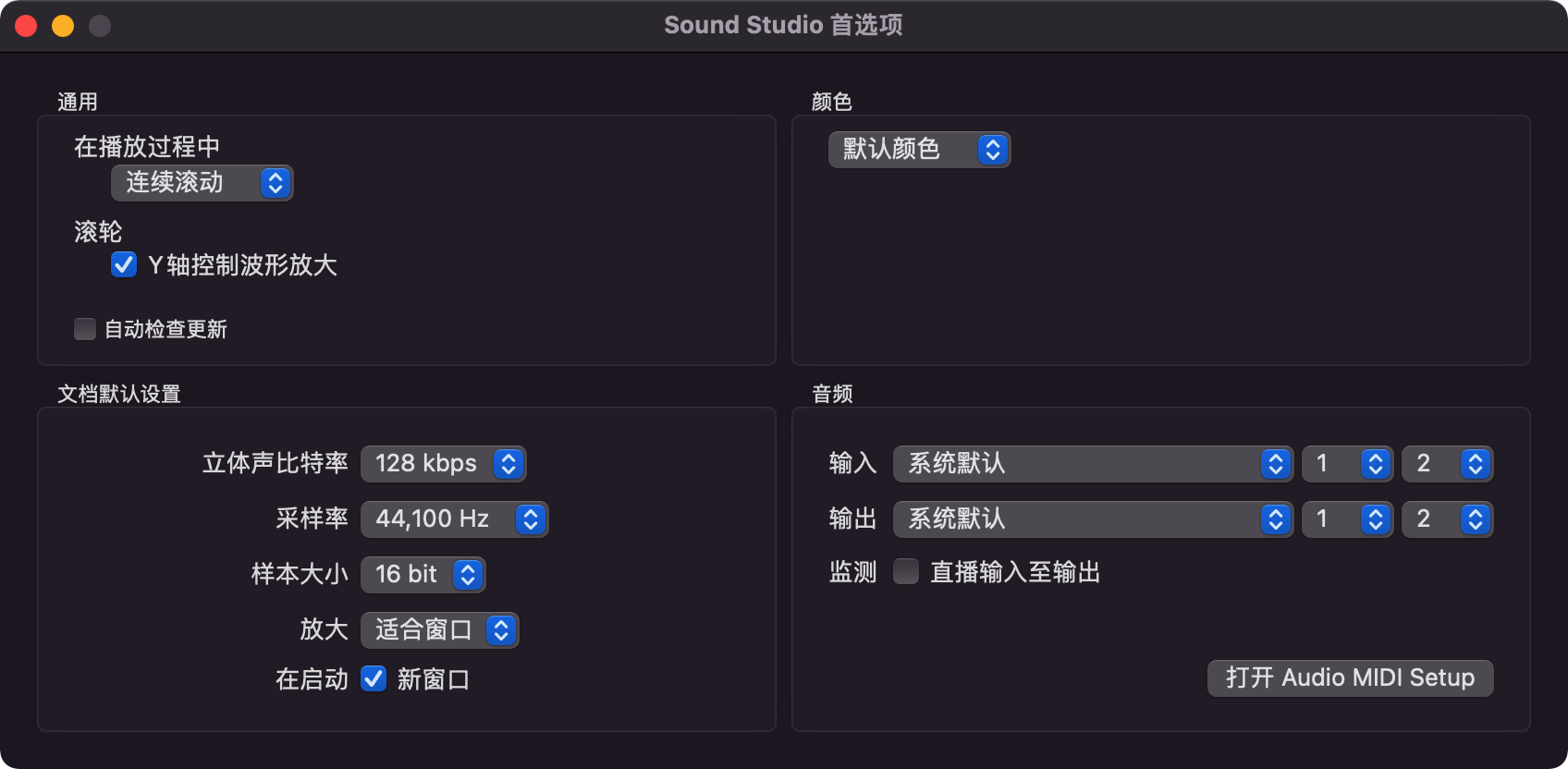
Task: Open the 放大 适合窗口 dropdown
Action: (x=439, y=629)
